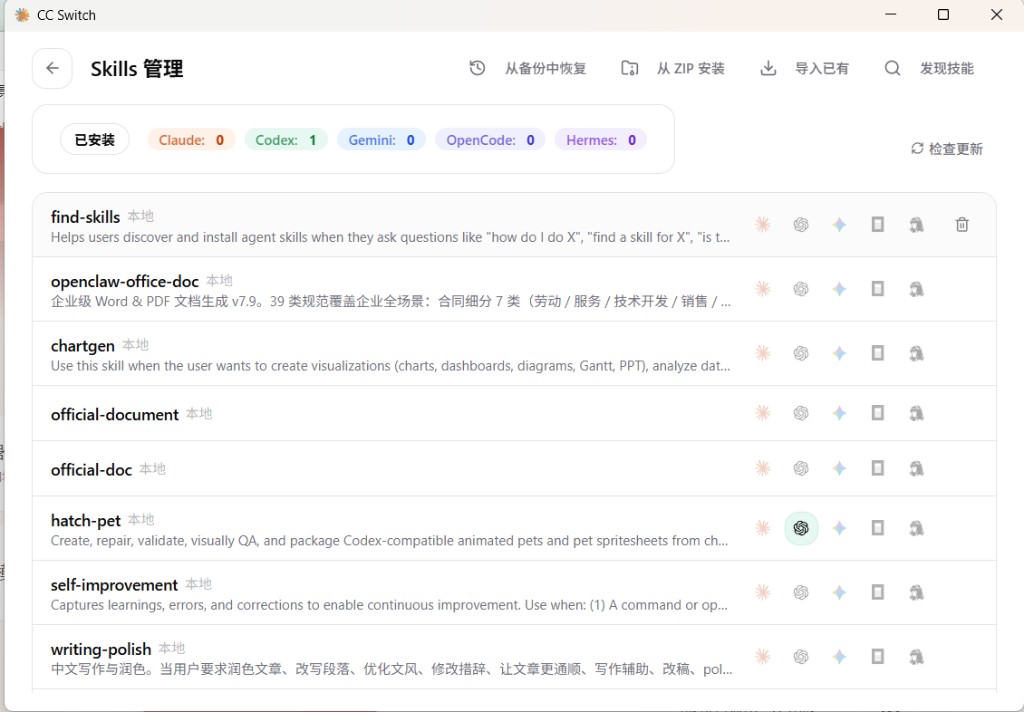1024x712 pixels.
Task: Click 从 ZIP 安装 button label
Action: tap(691, 69)
